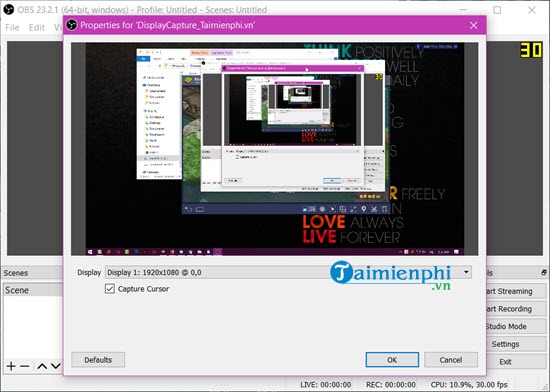
Task: Click the Exit button in OBS
Action: click(x=515, y=361)
